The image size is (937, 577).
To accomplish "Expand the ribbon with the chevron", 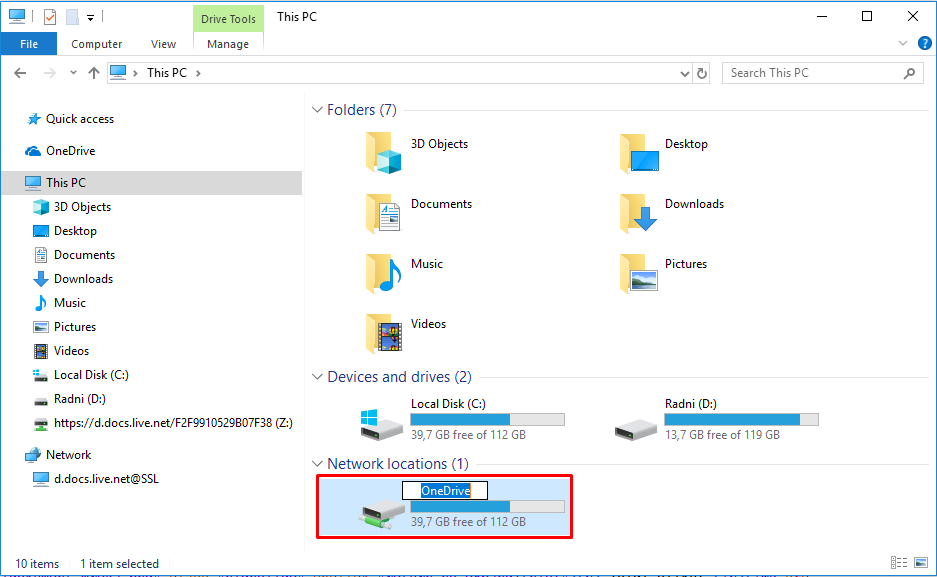I will (903, 43).
